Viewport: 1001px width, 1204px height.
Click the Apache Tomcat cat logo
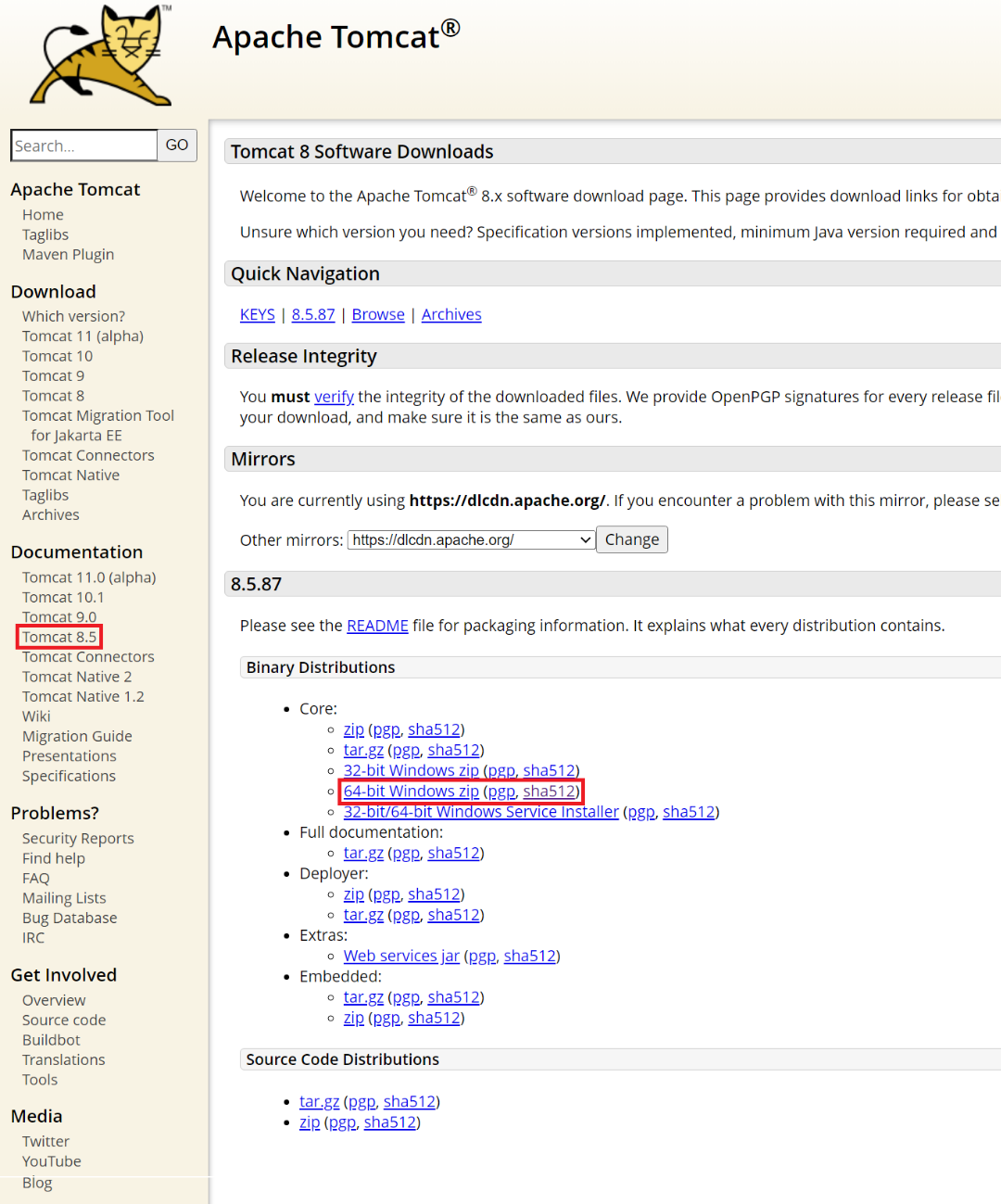(x=101, y=56)
